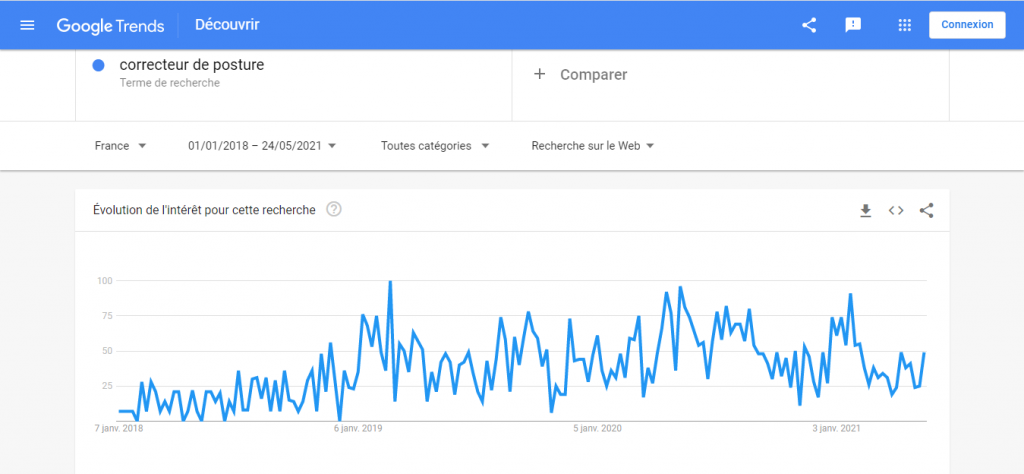Edit the correcteur de posture search term
The height and width of the screenshot is (474, 1024).
(x=192, y=66)
